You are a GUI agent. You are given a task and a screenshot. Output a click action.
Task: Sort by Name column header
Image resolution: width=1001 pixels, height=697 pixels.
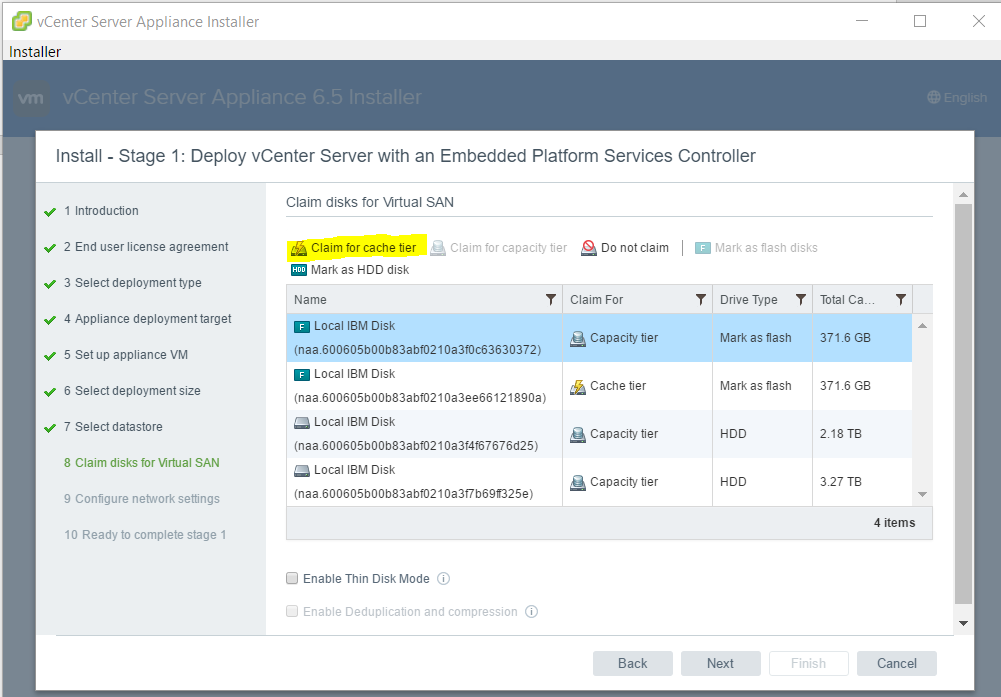click(x=310, y=299)
